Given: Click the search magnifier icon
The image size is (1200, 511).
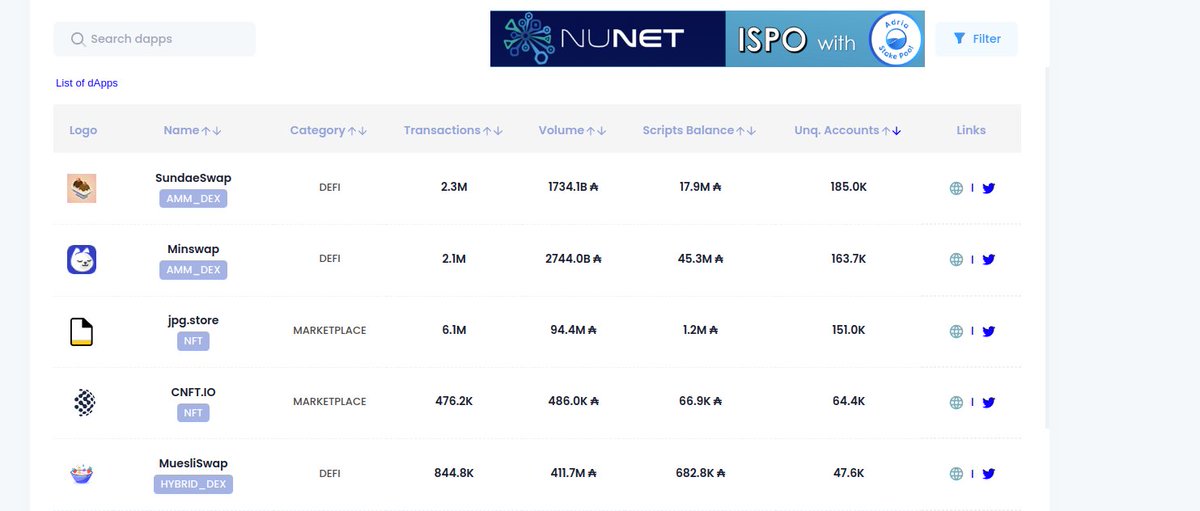Looking at the screenshot, I should [78, 39].
